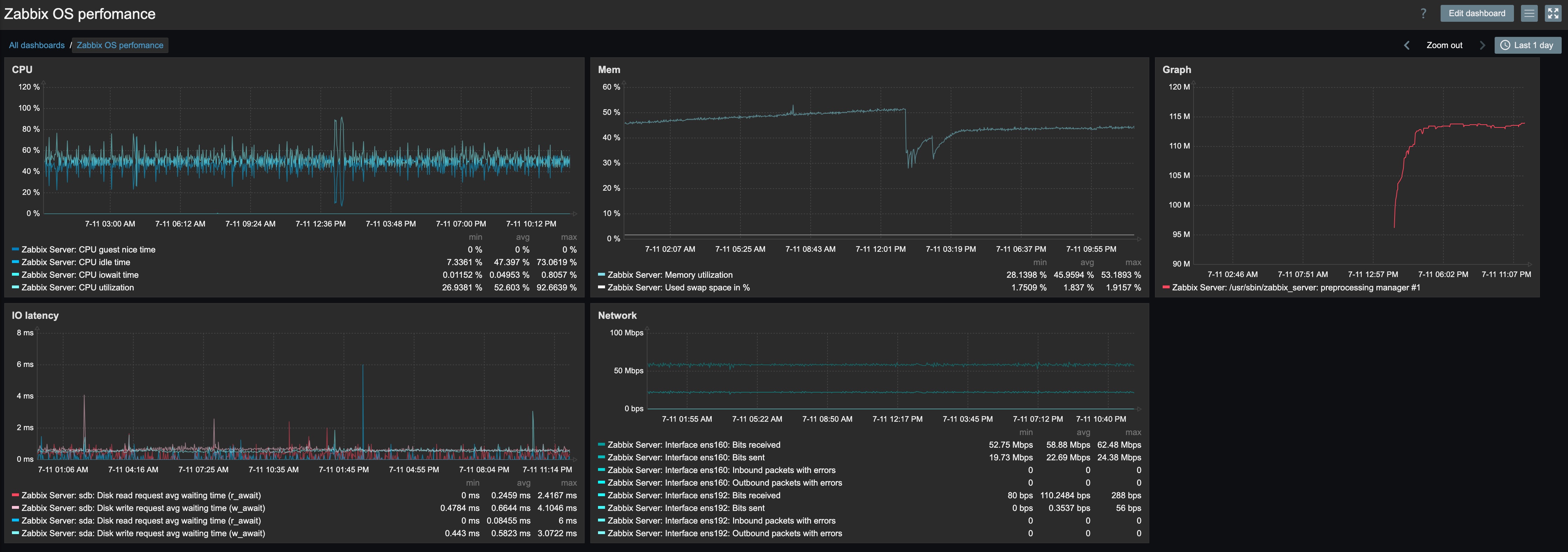
Task: Select ens160 Inbound packets with errors
Action: click(721, 470)
